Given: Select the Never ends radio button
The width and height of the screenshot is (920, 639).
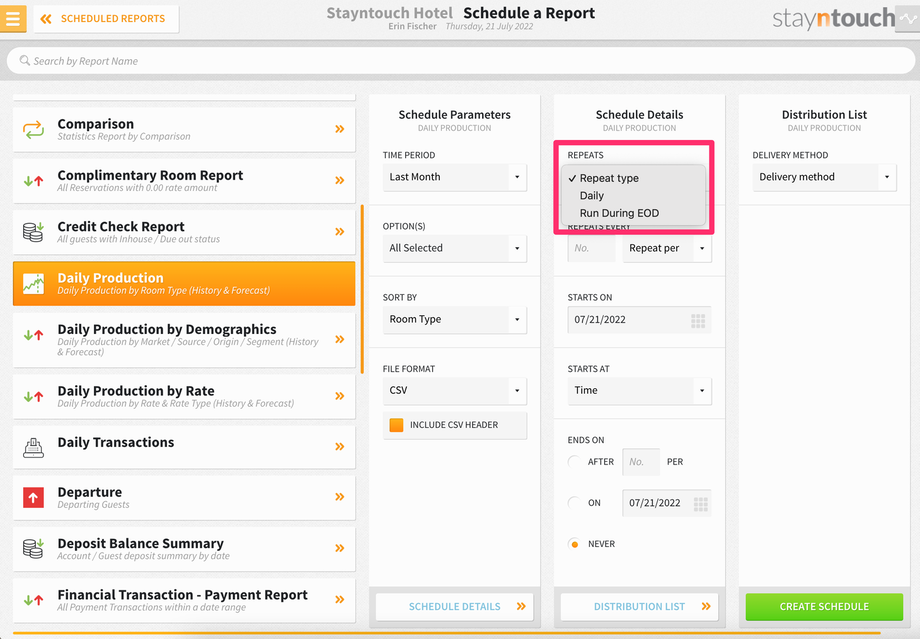Looking at the screenshot, I should (574, 544).
